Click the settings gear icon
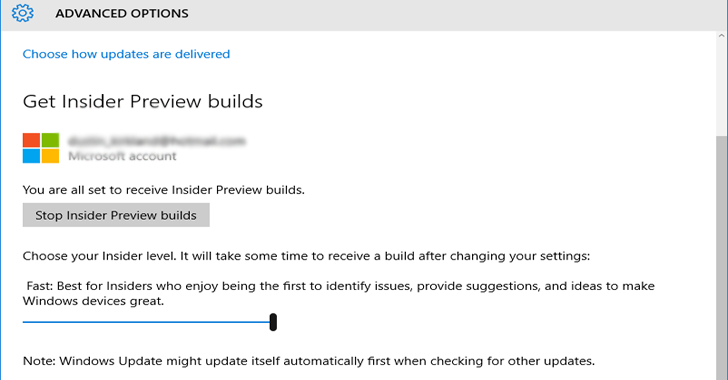Screen dimensions: 728x380 tap(23, 13)
